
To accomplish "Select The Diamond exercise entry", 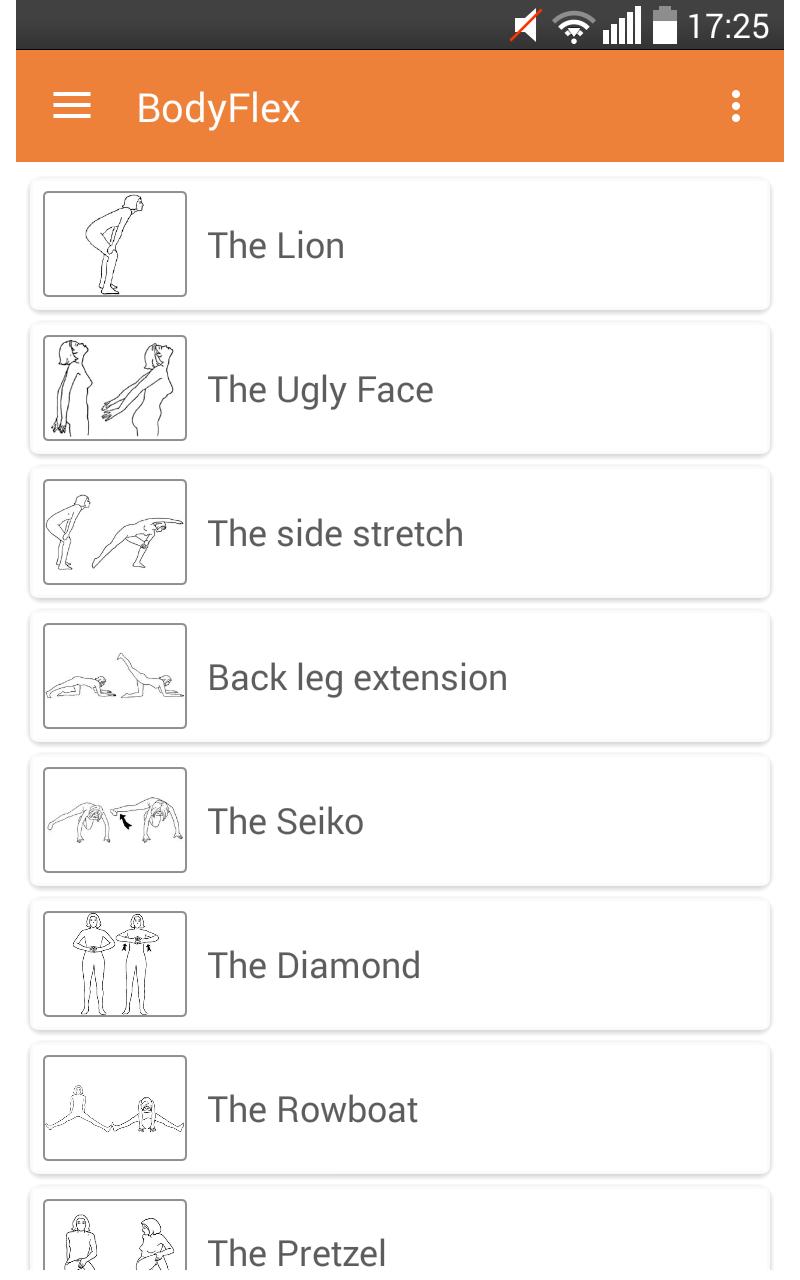I will tap(314, 965).
